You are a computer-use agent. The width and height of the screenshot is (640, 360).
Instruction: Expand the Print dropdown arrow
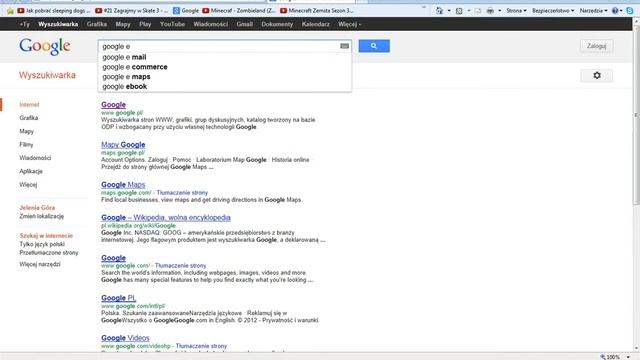click(500, 11)
